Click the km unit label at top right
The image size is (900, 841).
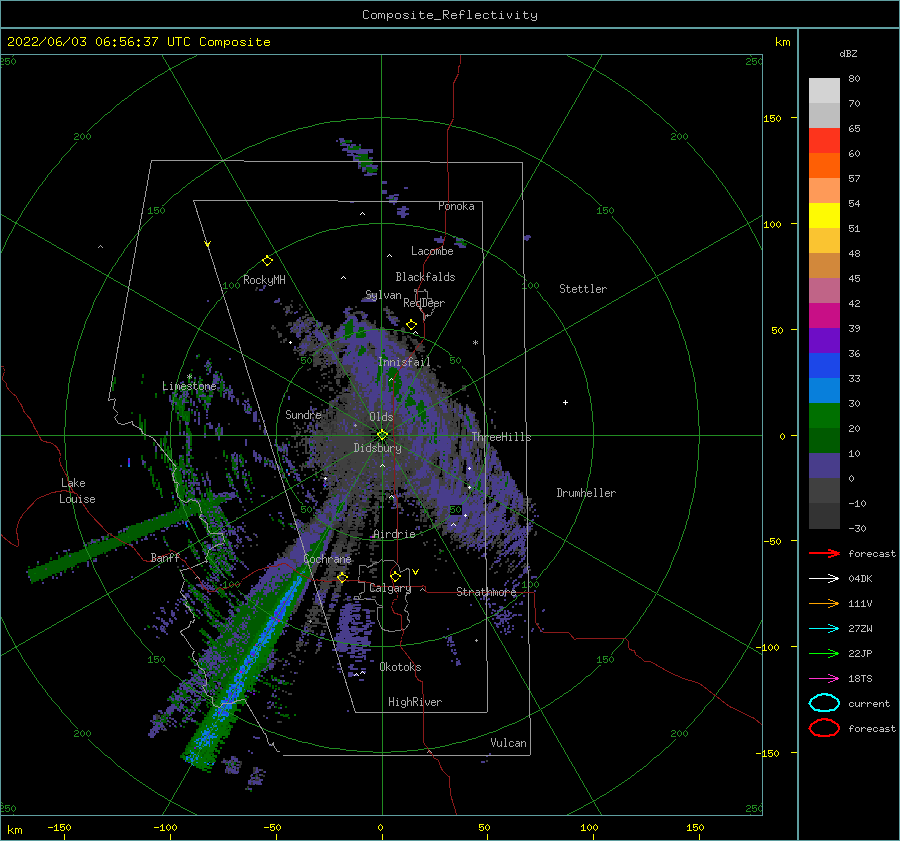pyautogui.click(x=782, y=42)
